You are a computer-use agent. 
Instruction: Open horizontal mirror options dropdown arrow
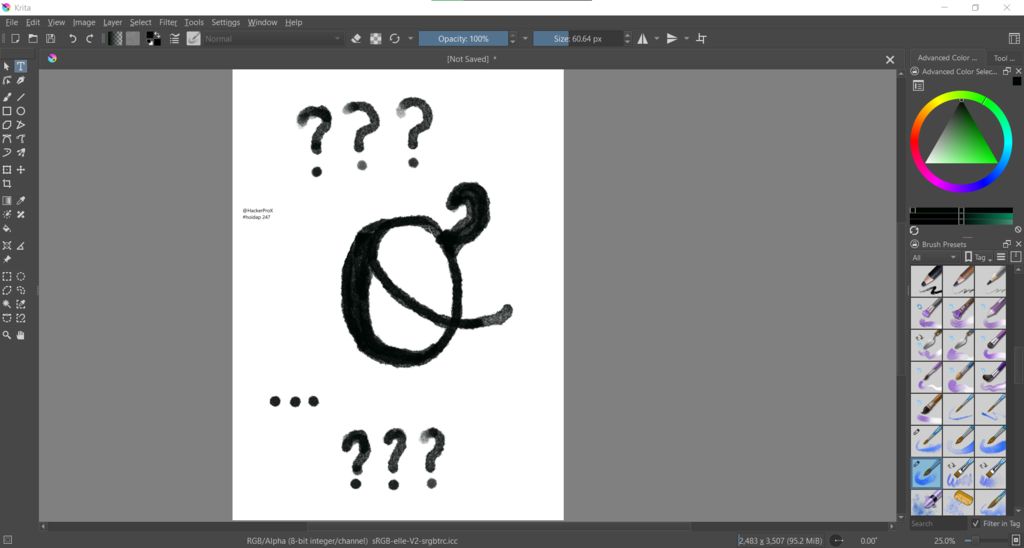point(657,39)
